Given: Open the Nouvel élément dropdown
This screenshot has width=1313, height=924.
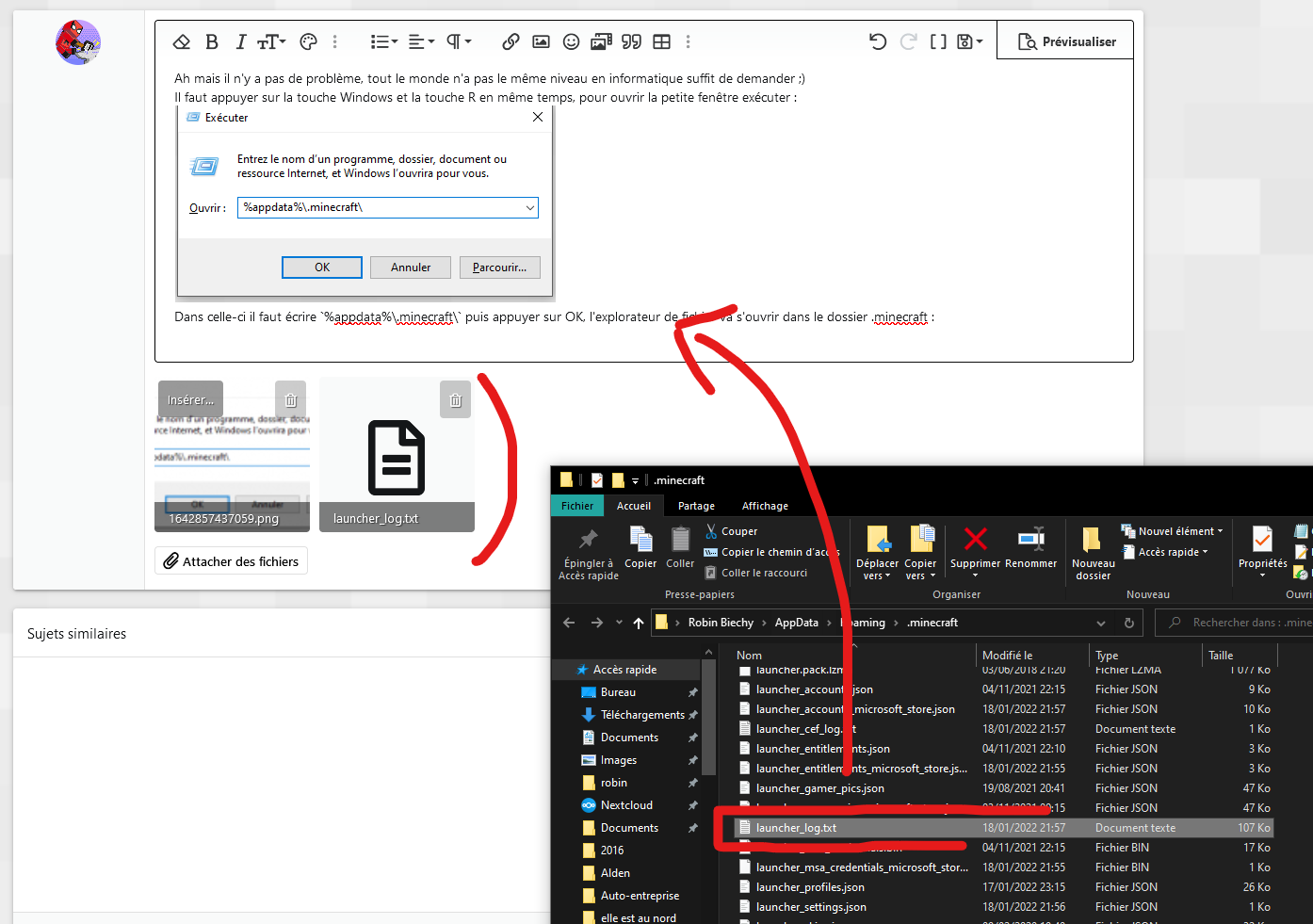Looking at the screenshot, I should point(1173,531).
